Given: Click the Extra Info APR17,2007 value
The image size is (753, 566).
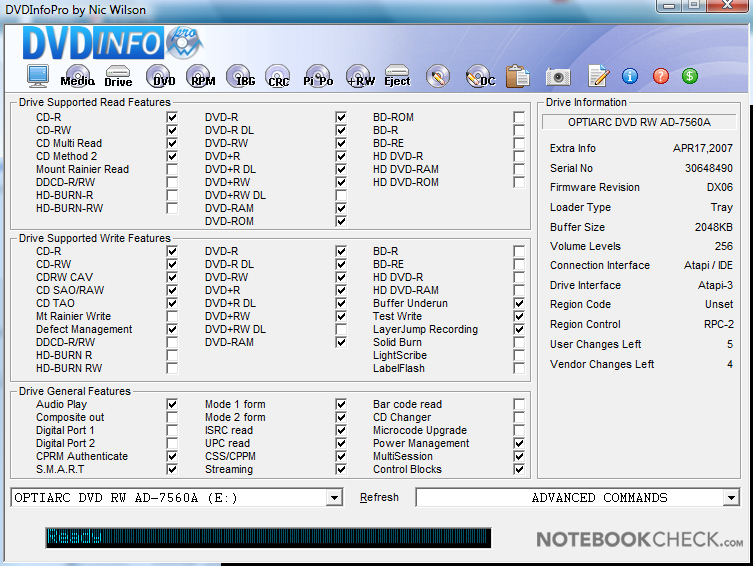Looking at the screenshot, I should click(703, 148).
